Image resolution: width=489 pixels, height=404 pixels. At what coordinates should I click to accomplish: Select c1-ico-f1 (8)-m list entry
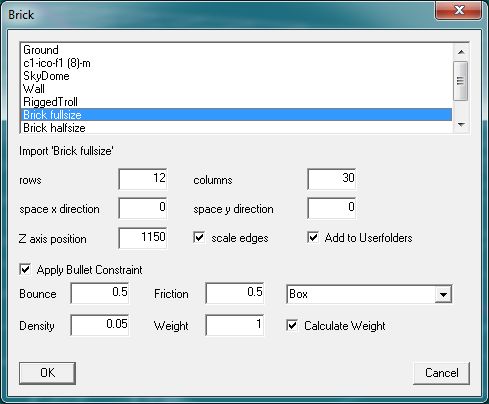pyautogui.click(x=236, y=63)
